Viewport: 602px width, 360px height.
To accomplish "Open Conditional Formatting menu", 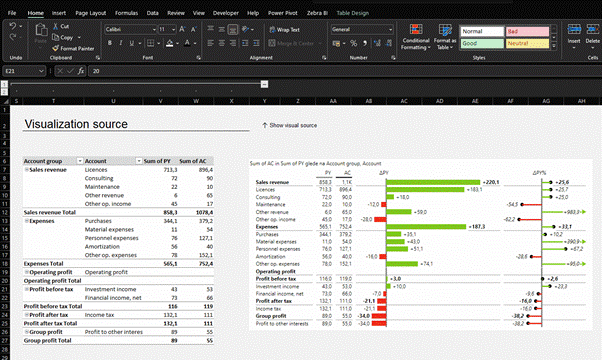I will coord(416,37).
